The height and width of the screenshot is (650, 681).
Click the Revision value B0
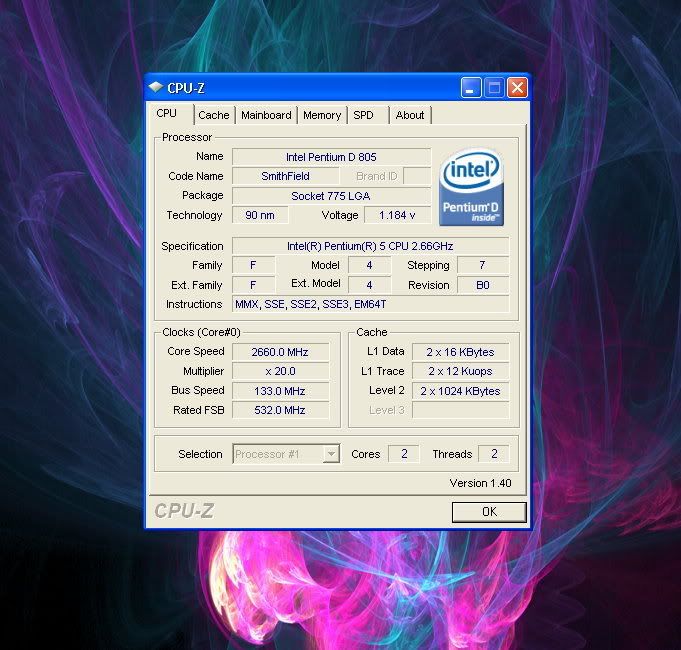[483, 285]
